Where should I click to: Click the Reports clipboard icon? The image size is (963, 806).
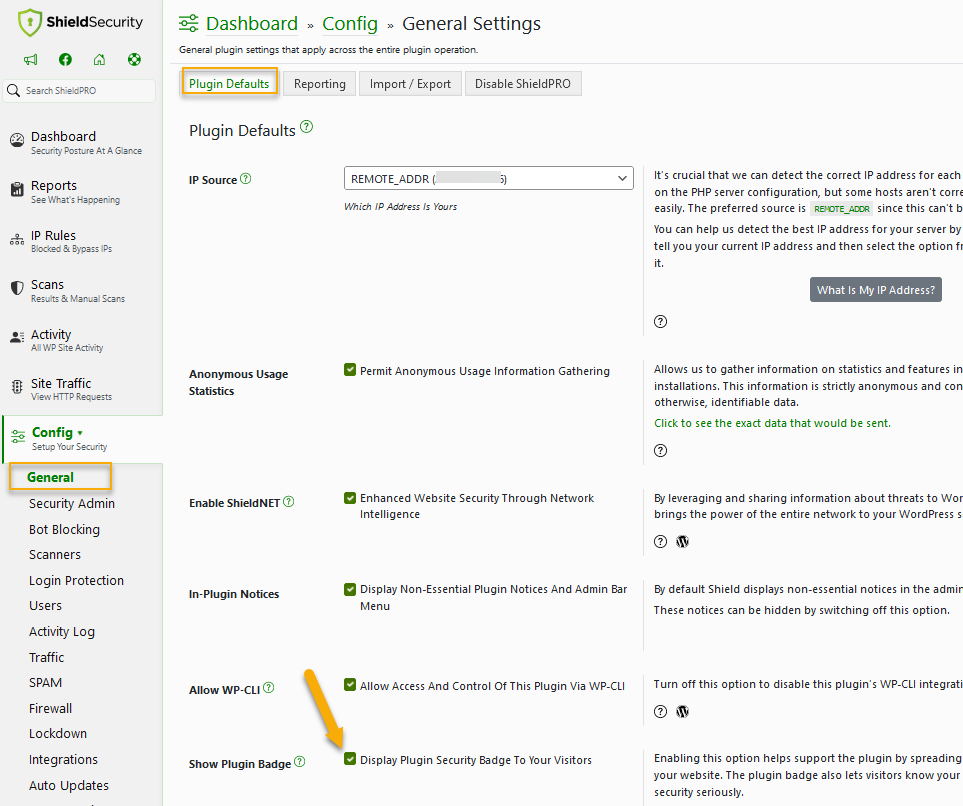(x=17, y=189)
